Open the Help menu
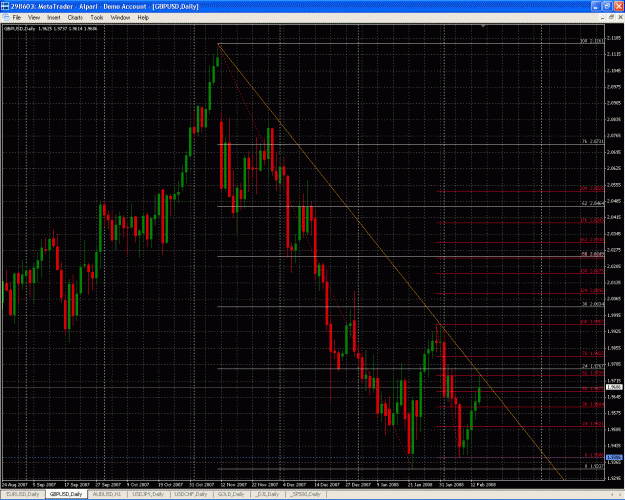 (143, 18)
